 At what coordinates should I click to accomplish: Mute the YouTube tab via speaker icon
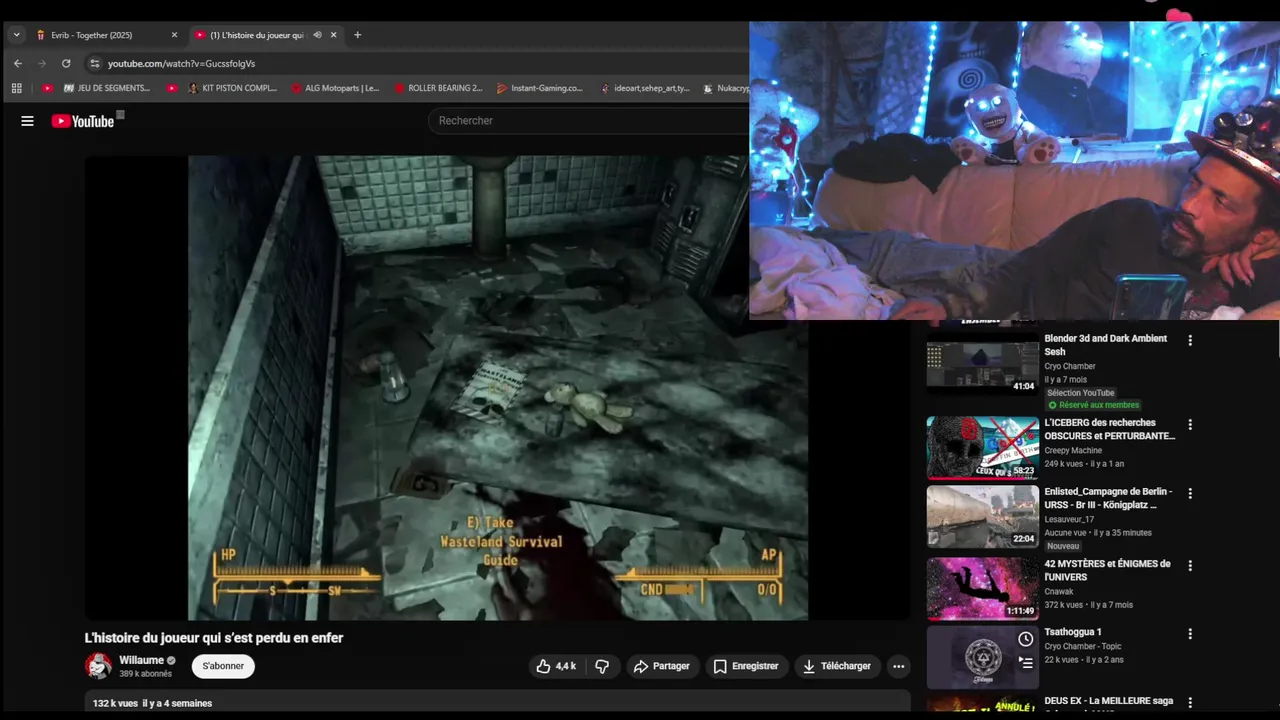317,35
